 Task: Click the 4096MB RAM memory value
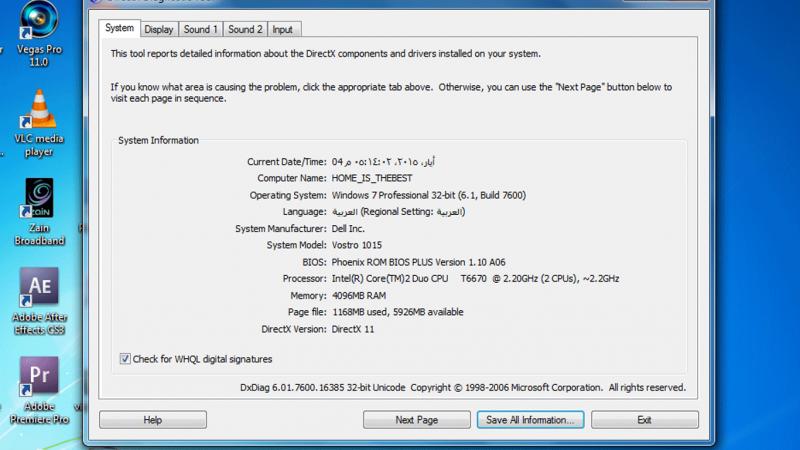pos(359,295)
